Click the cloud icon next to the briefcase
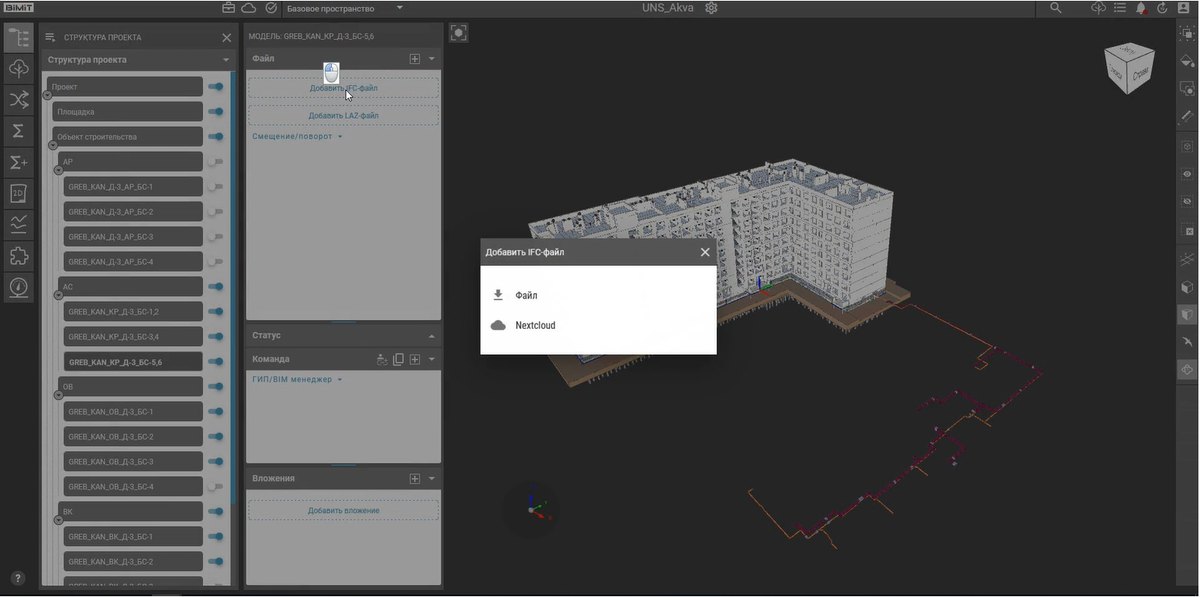Screen dimensions: 1200x597 click(250, 8)
